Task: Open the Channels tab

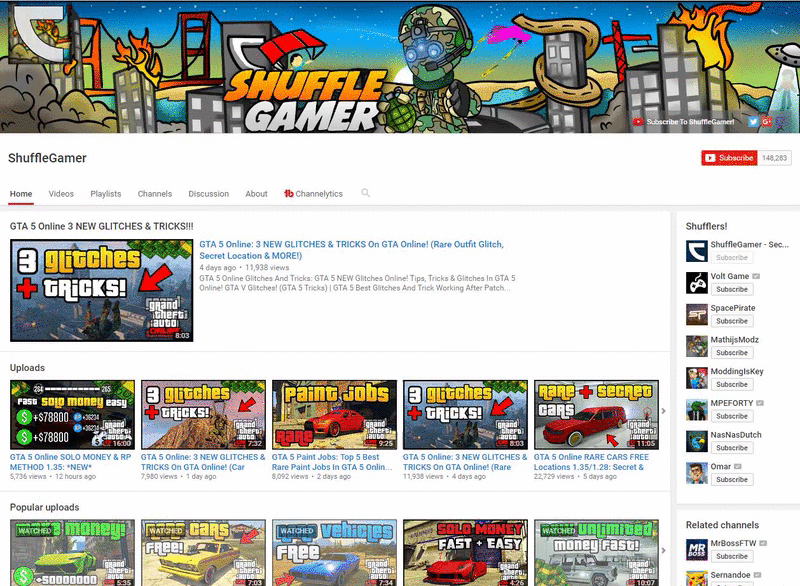Action: tap(155, 194)
